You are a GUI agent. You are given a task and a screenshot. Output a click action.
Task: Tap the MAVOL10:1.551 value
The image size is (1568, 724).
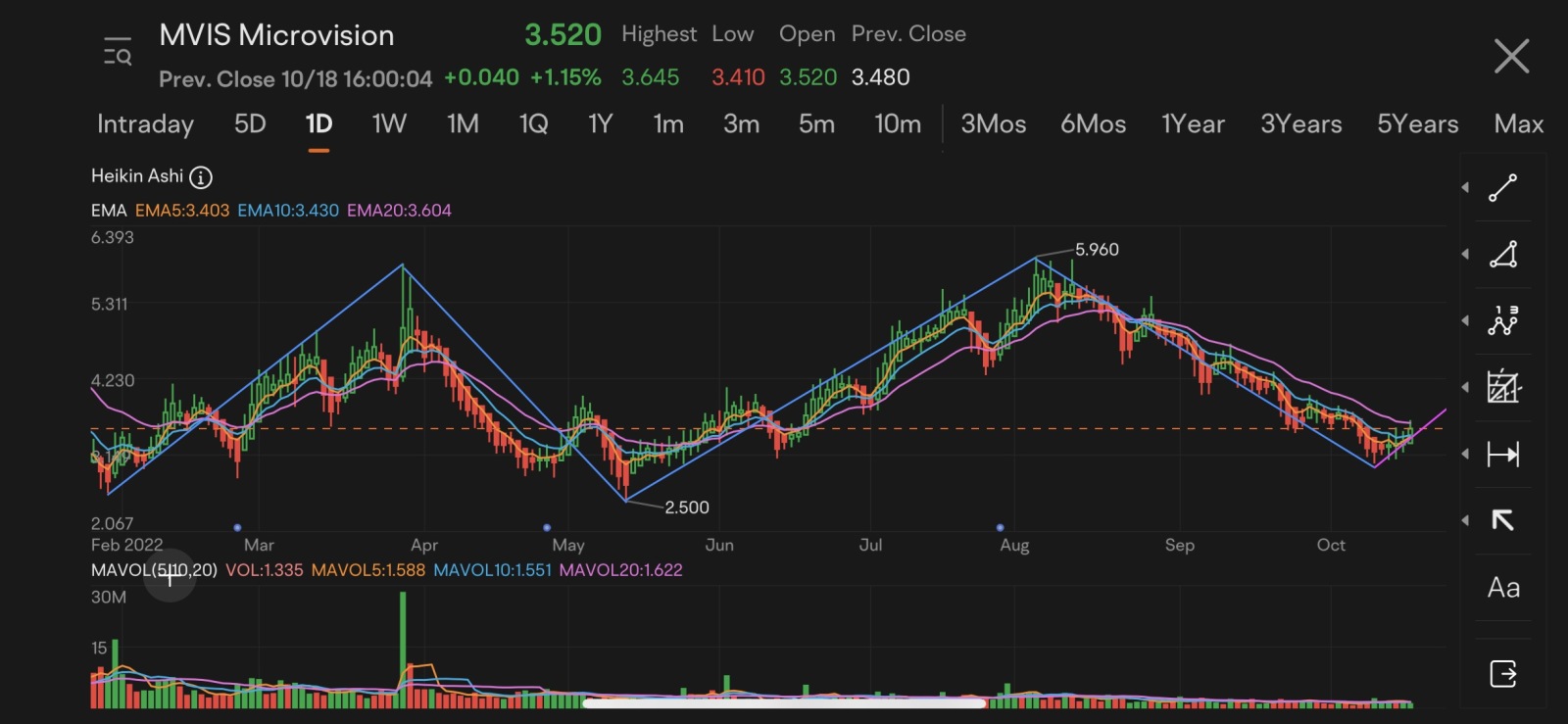point(493,570)
